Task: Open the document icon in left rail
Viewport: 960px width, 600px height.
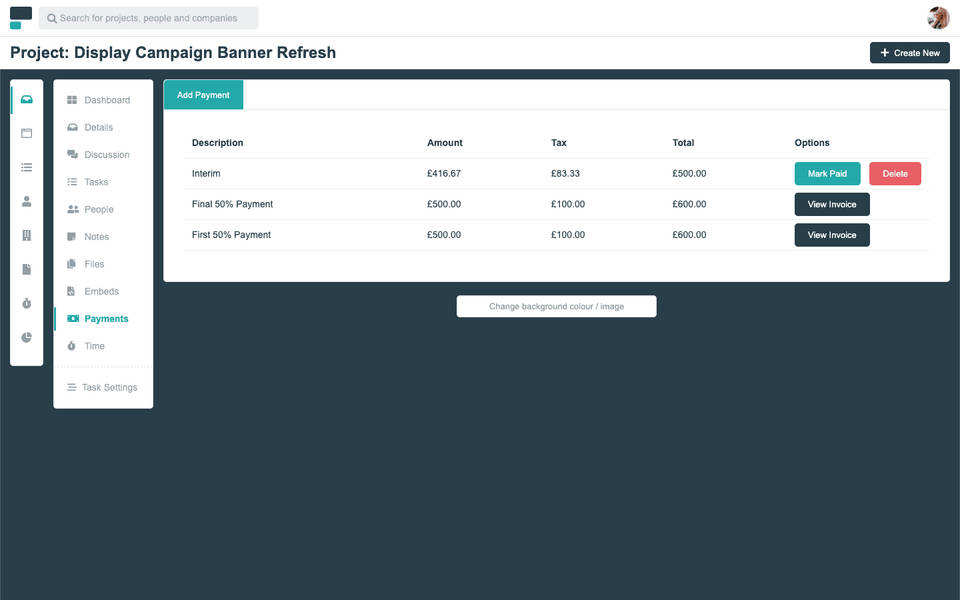Action: pyautogui.click(x=27, y=269)
